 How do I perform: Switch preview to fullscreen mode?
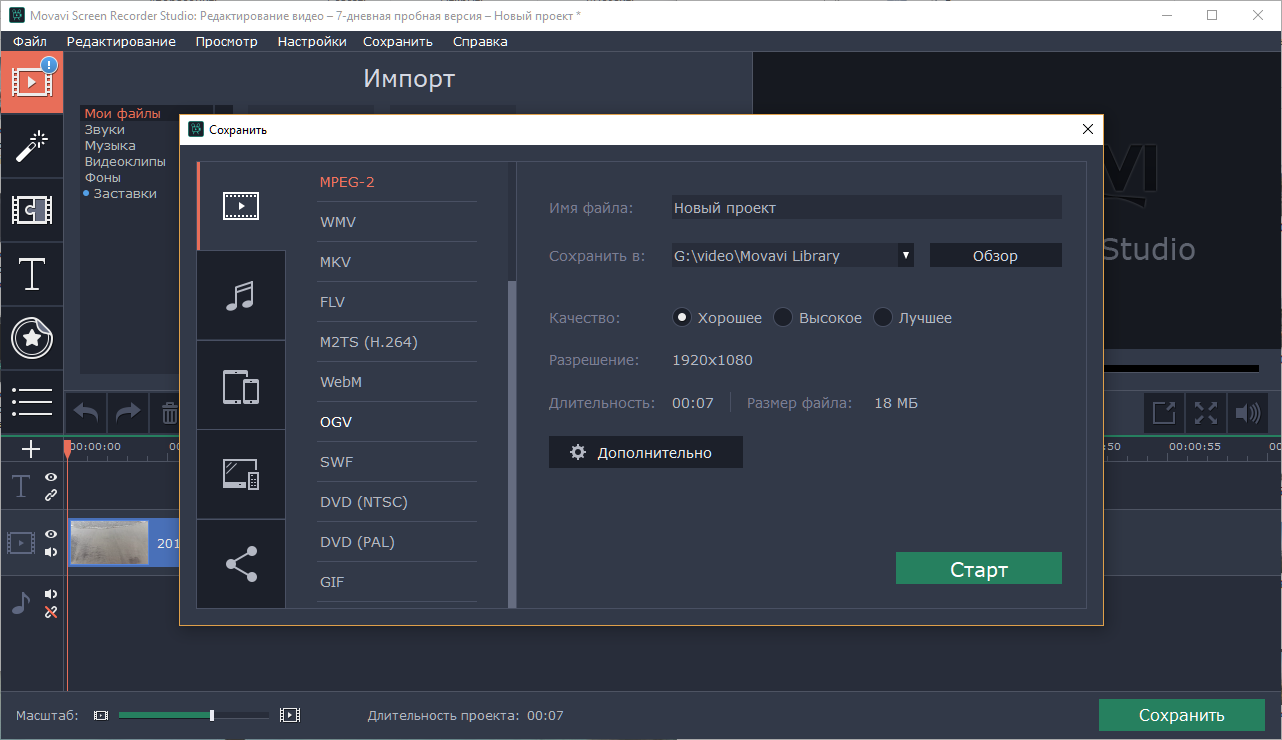click(x=1205, y=412)
